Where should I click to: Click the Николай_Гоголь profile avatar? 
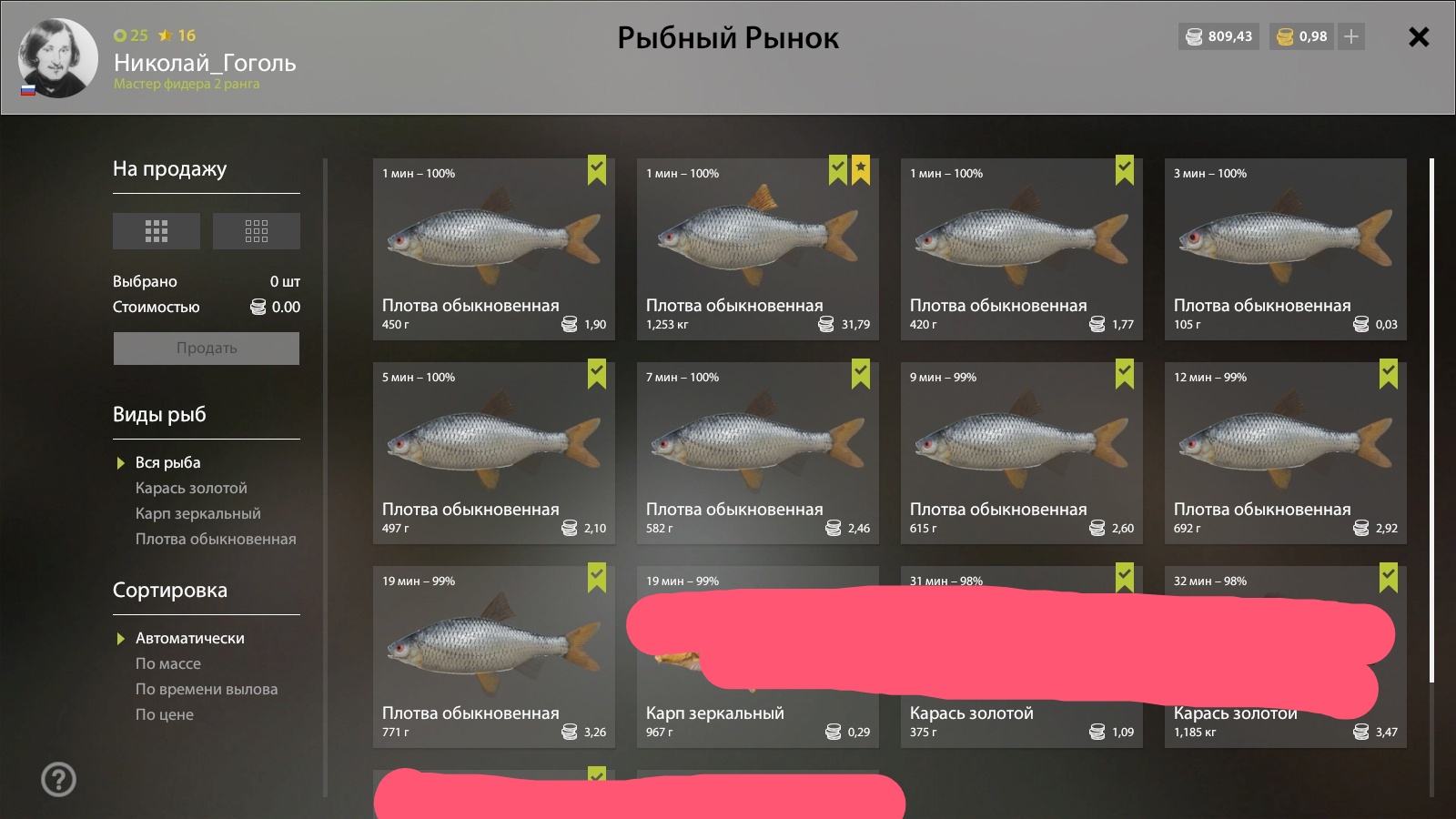coord(58,58)
